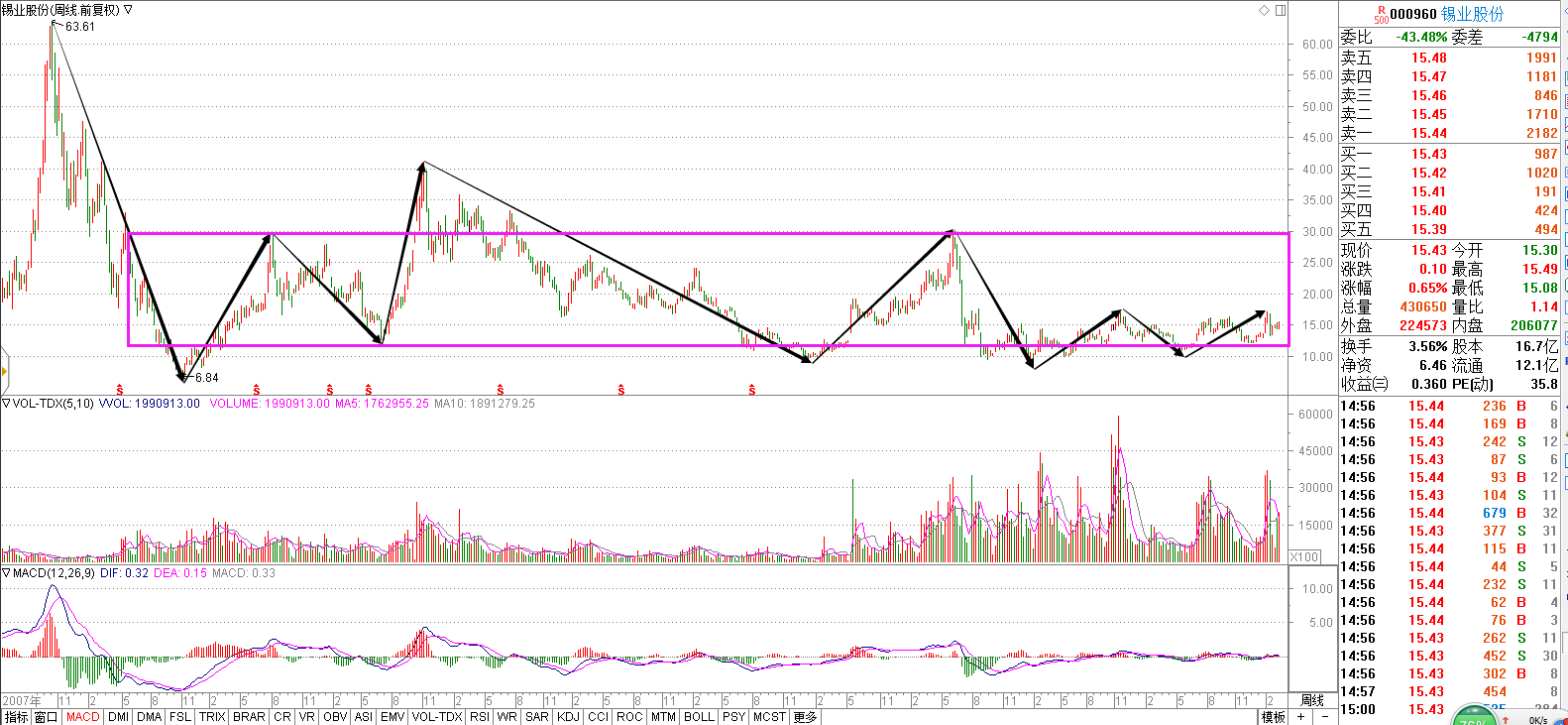This screenshot has height=725, width=1568.
Task: Show the ASI indicator
Action: coord(364,717)
